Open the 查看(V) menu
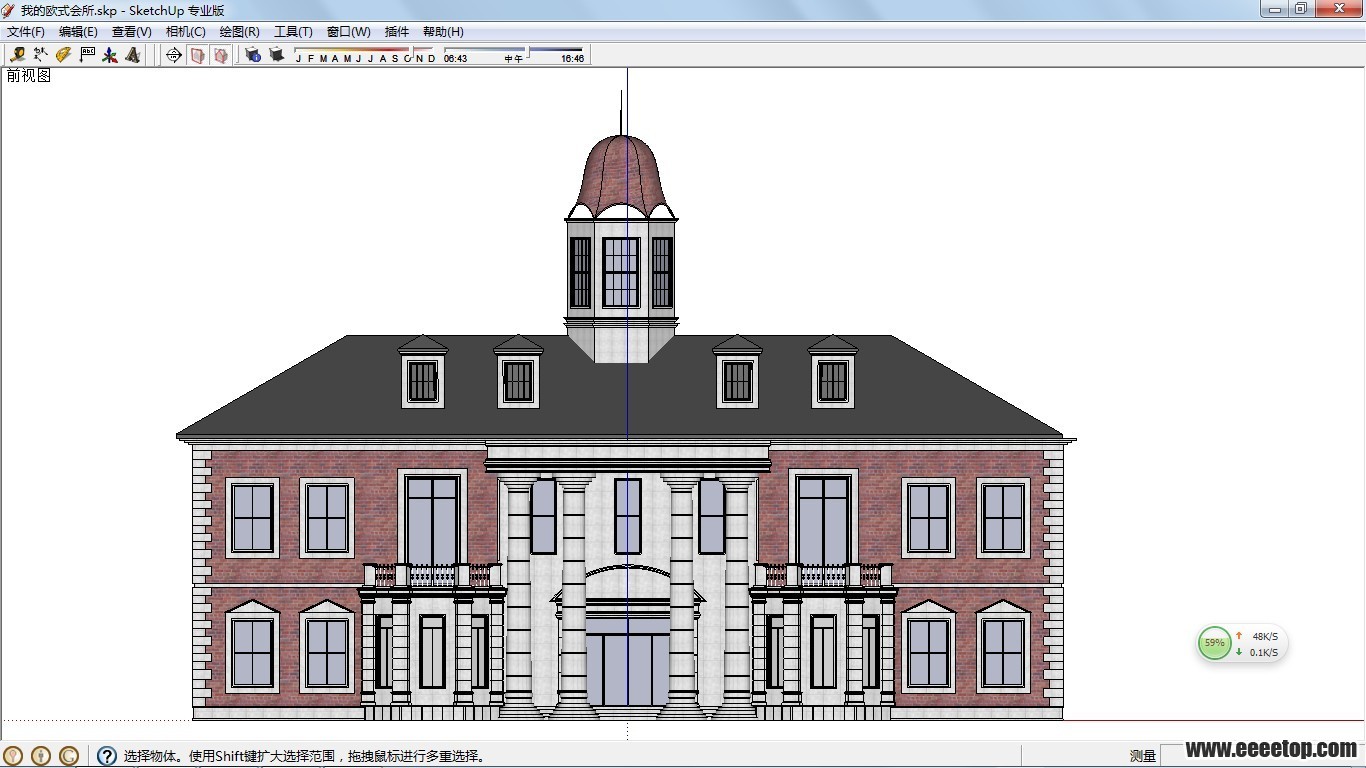Image resolution: width=1366 pixels, height=768 pixels. point(132,32)
